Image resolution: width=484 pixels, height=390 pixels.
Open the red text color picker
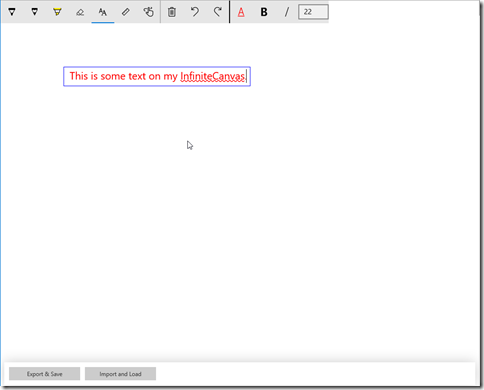point(241,12)
